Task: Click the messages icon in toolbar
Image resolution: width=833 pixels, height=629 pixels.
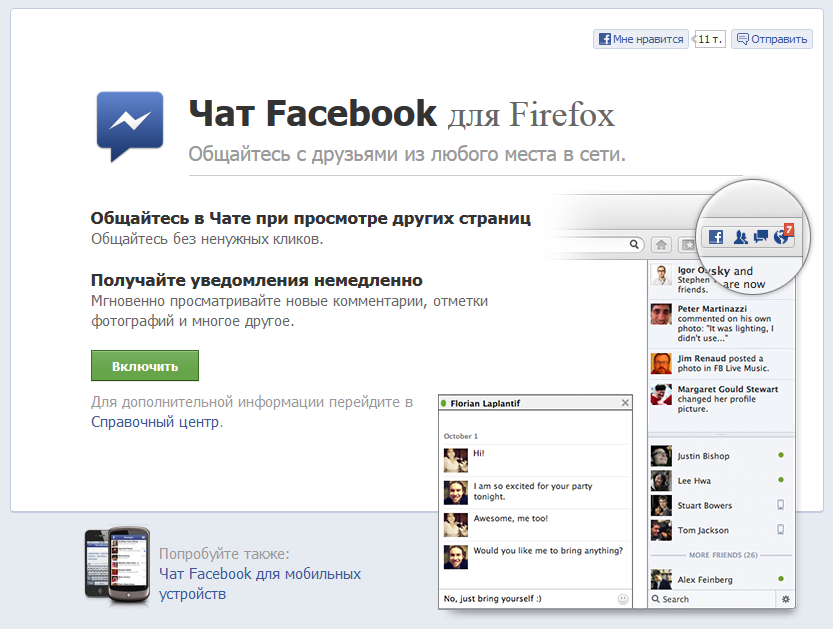Action: tap(761, 236)
